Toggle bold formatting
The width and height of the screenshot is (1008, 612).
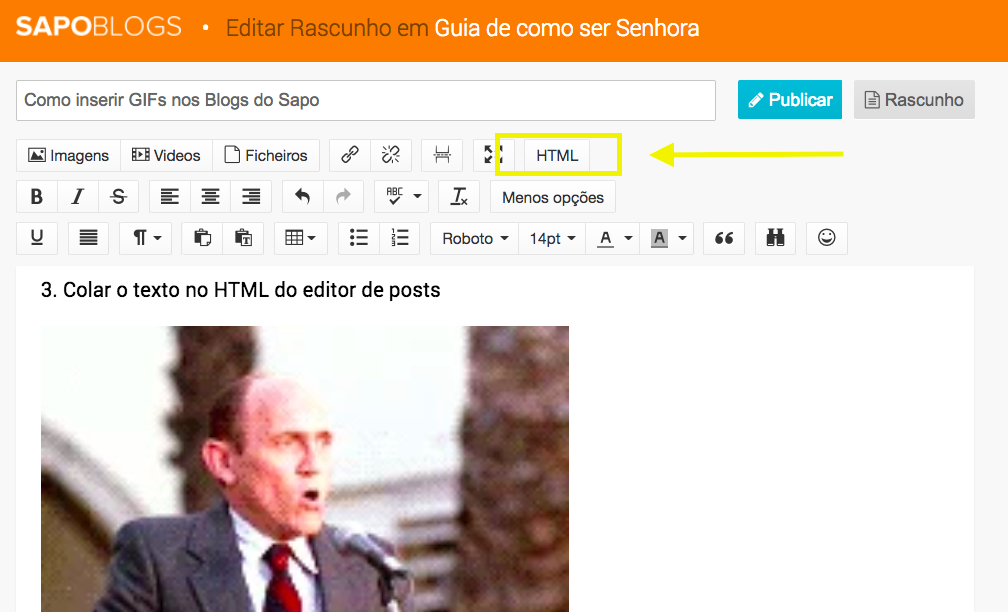coord(36,196)
